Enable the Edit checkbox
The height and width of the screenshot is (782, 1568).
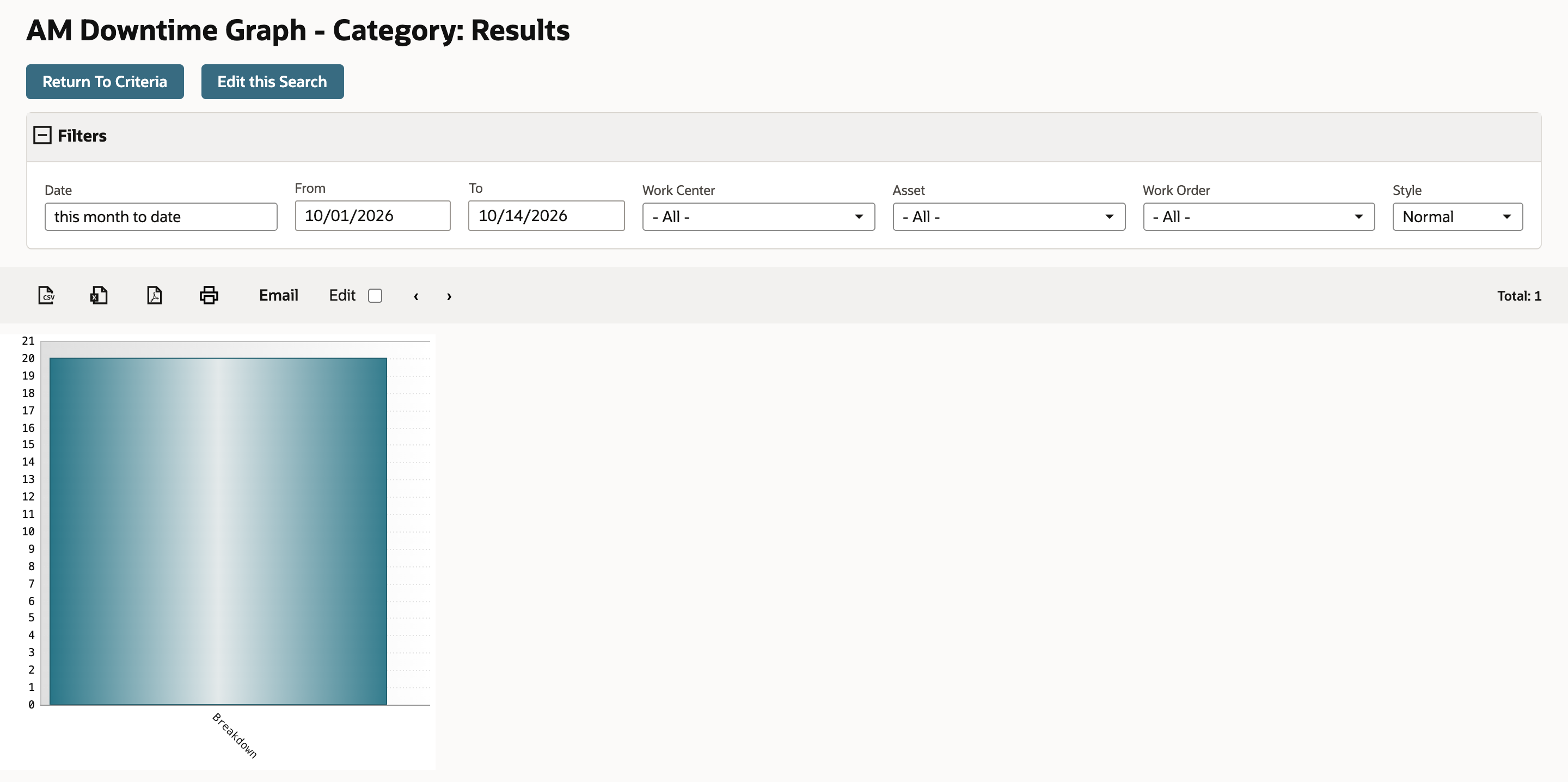click(375, 295)
